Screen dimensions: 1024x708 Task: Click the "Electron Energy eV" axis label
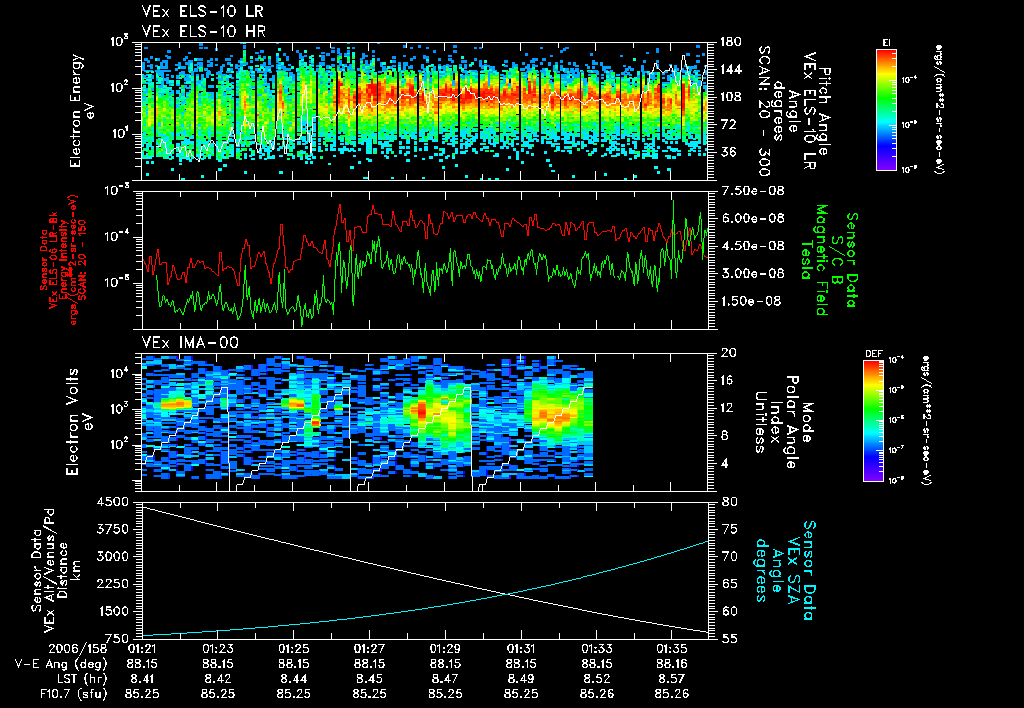80,111
